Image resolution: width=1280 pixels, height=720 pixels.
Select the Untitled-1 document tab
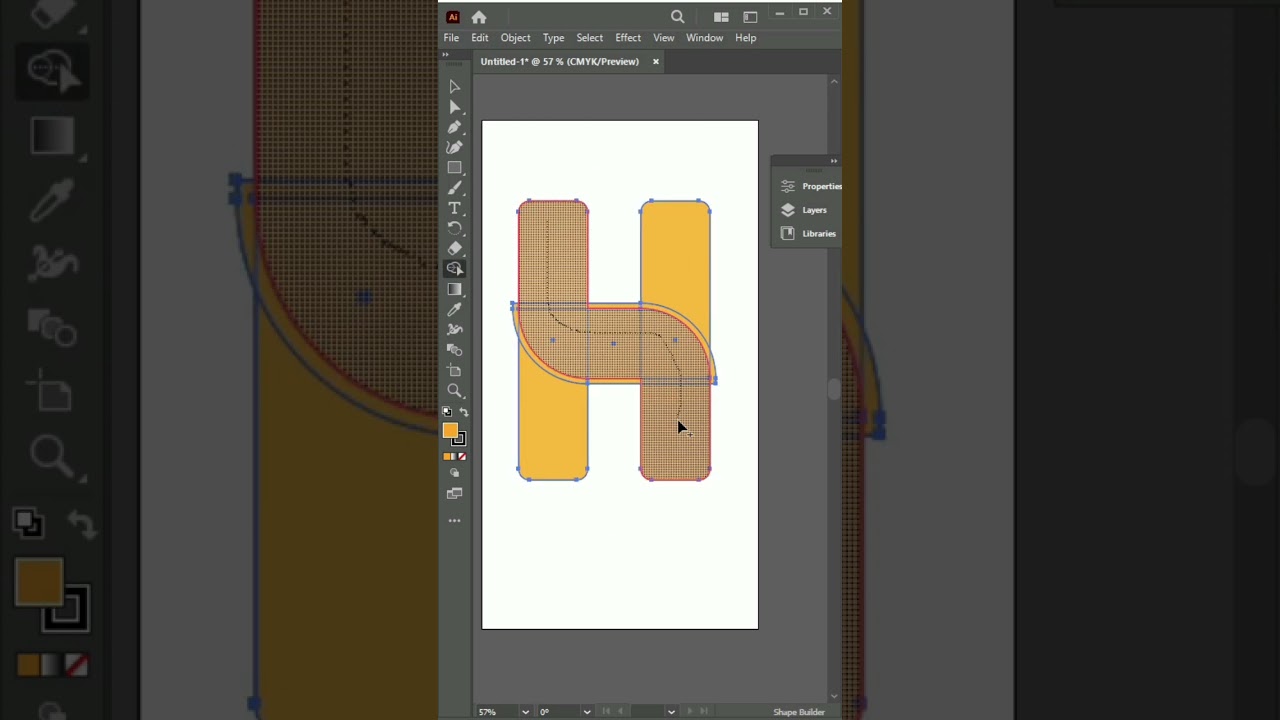point(559,62)
